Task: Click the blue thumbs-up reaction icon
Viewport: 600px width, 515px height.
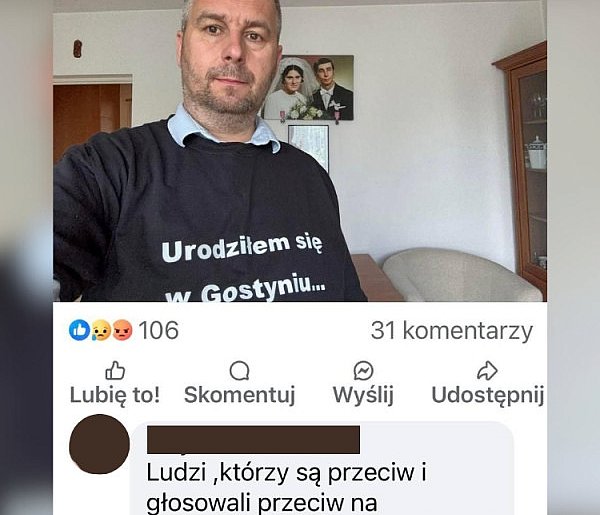Action: pos(79,330)
